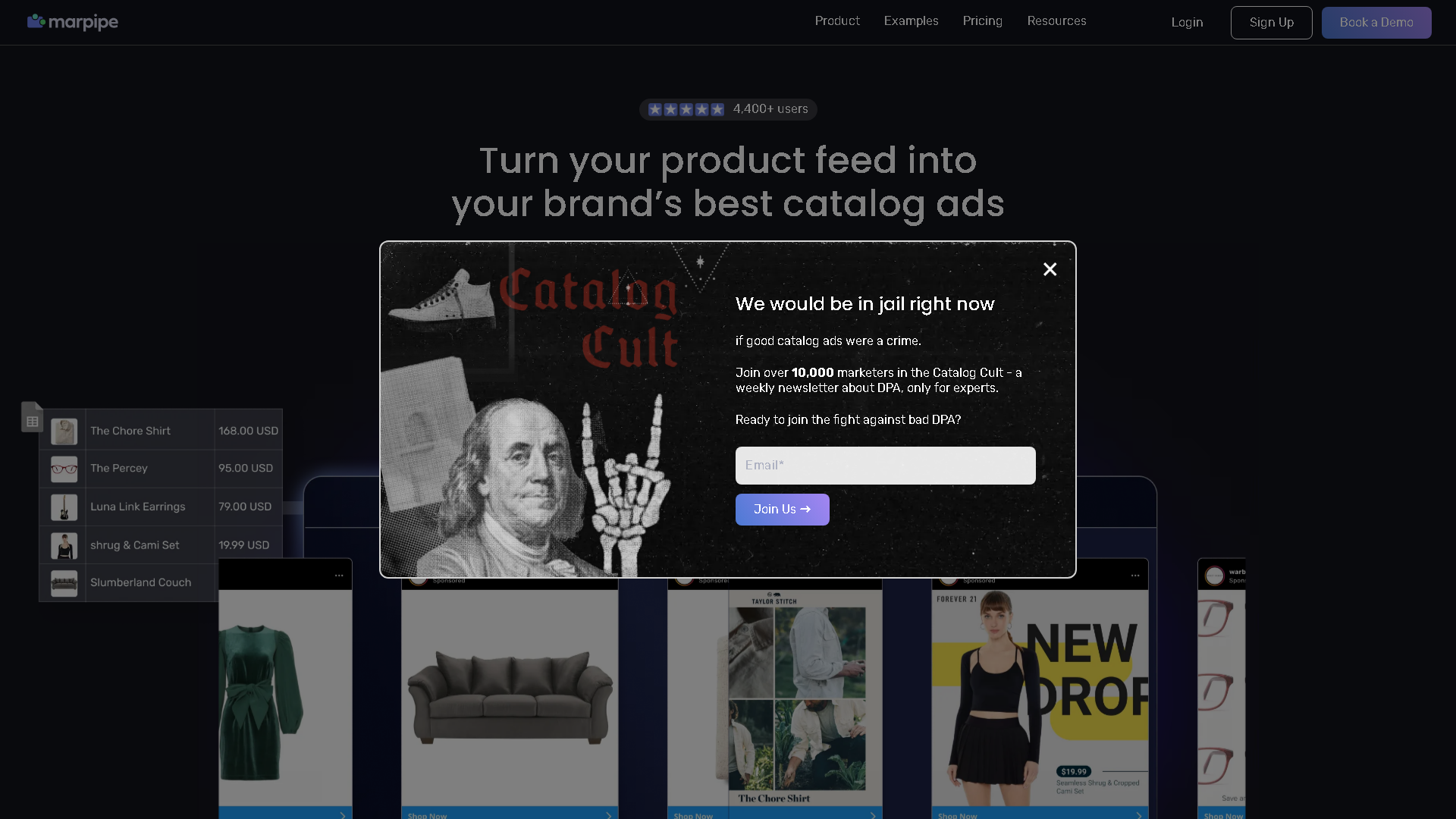This screenshot has height=819, width=1456.
Task: Close the Catalog Cult popup
Action: pyautogui.click(x=1050, y=269)
